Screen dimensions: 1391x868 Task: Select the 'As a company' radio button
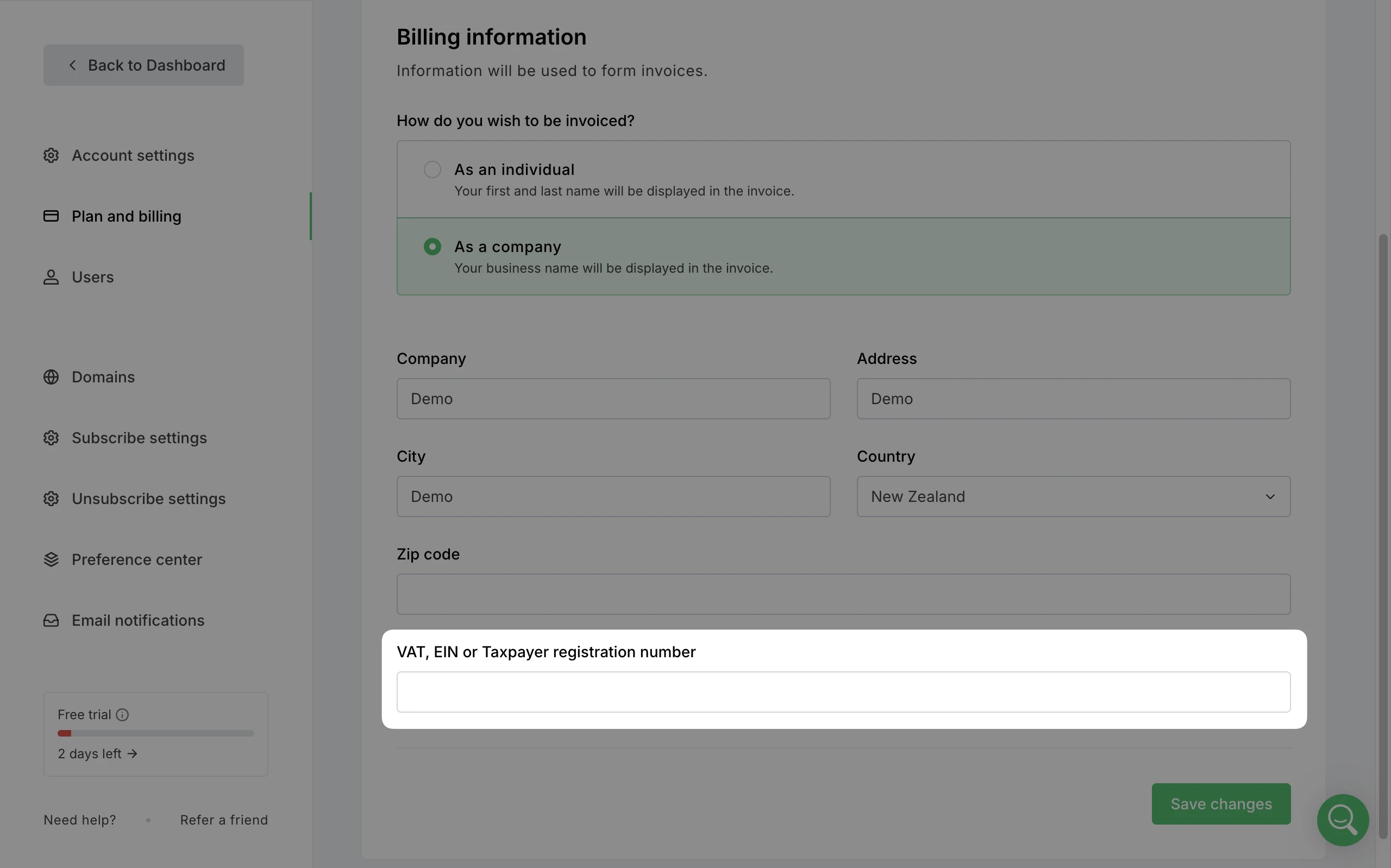433,247
